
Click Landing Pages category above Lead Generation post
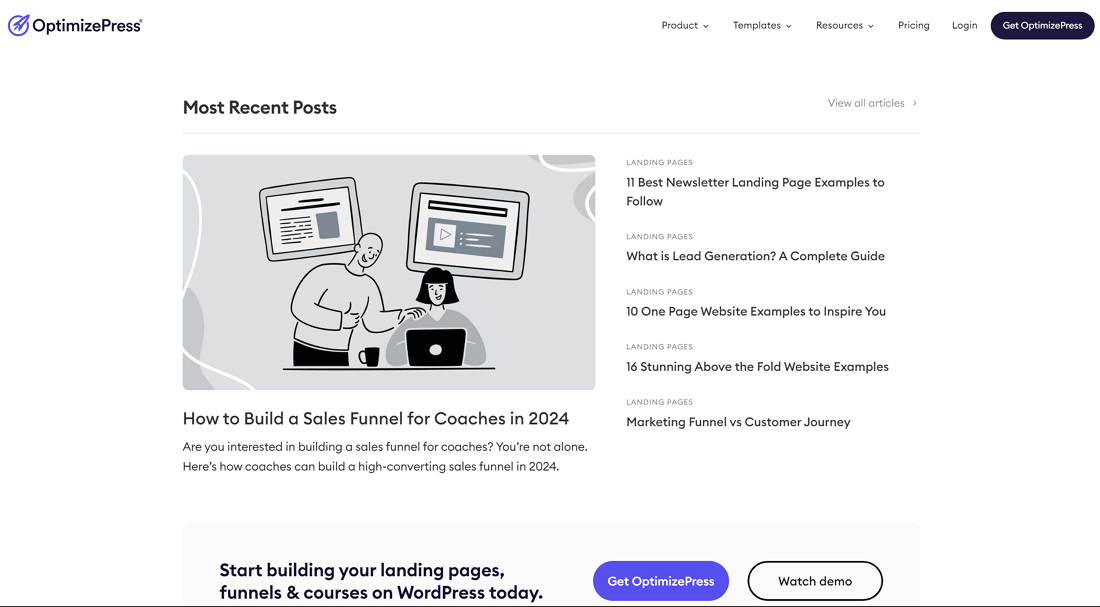pos(659,236)
